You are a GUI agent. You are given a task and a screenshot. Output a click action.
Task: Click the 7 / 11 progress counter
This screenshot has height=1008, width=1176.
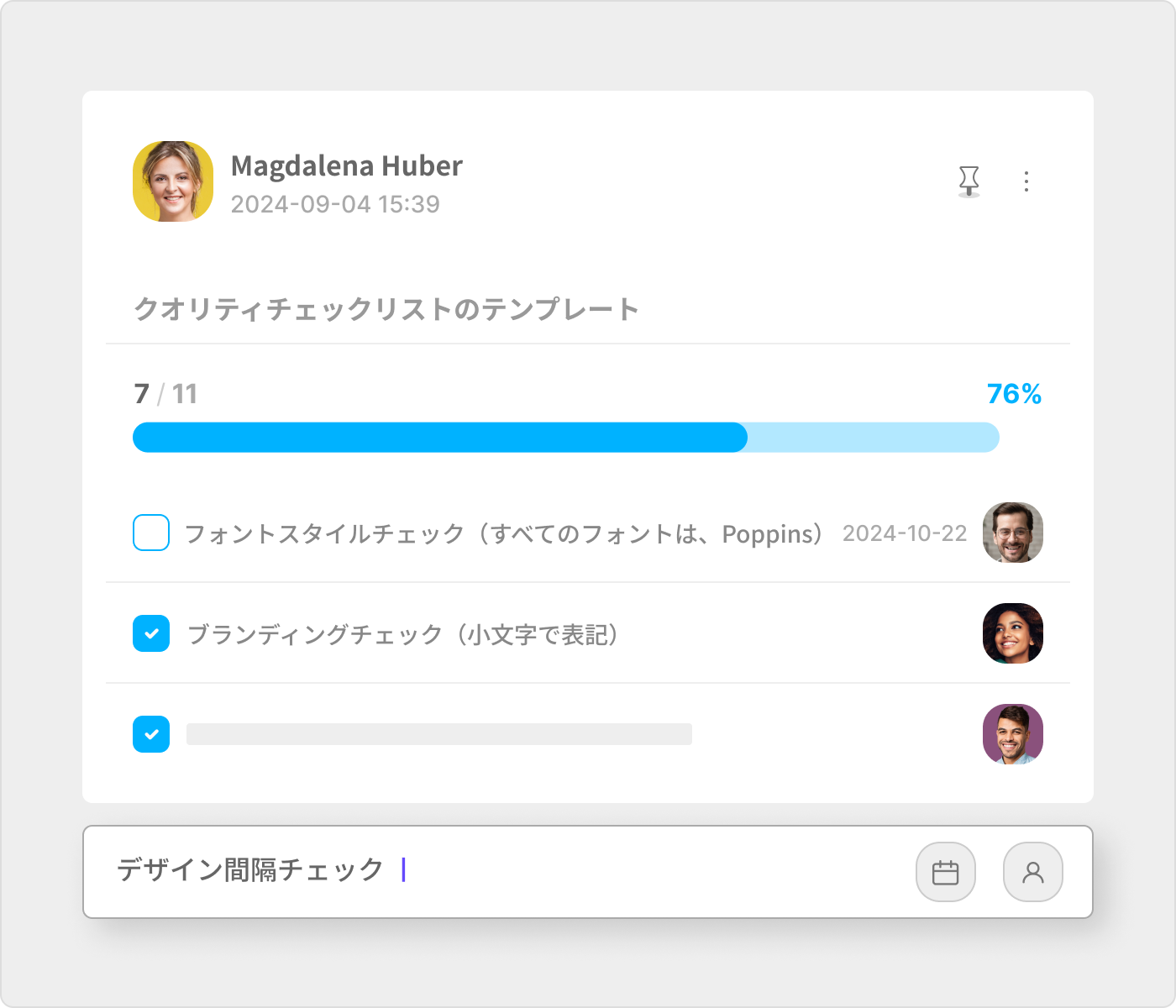(165, 393)
